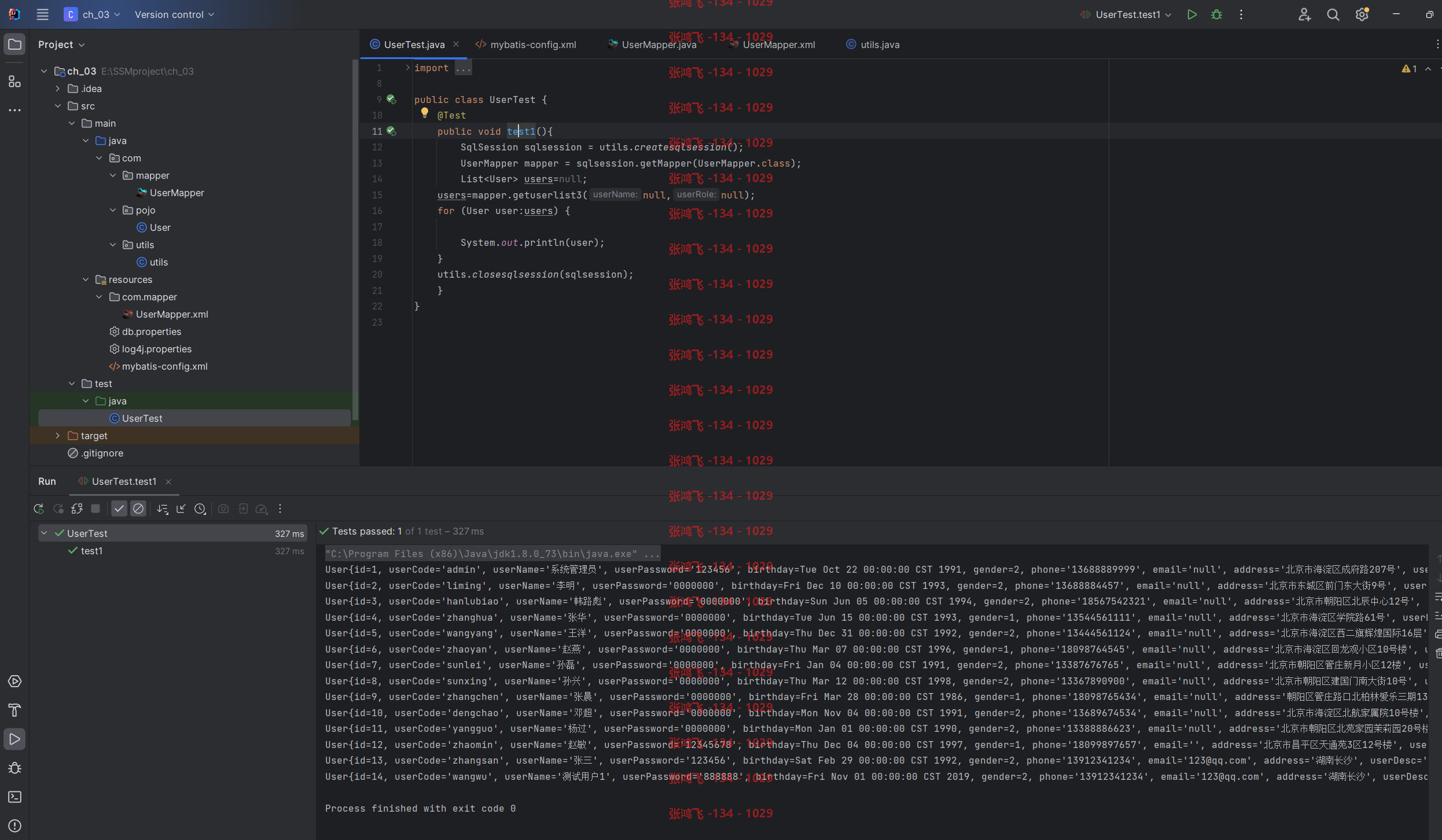Image resolution: width=1442 pixels, height=840 pixels.
Task: Select .gitignore file in project tree
Action: click(x=96, y=453)
